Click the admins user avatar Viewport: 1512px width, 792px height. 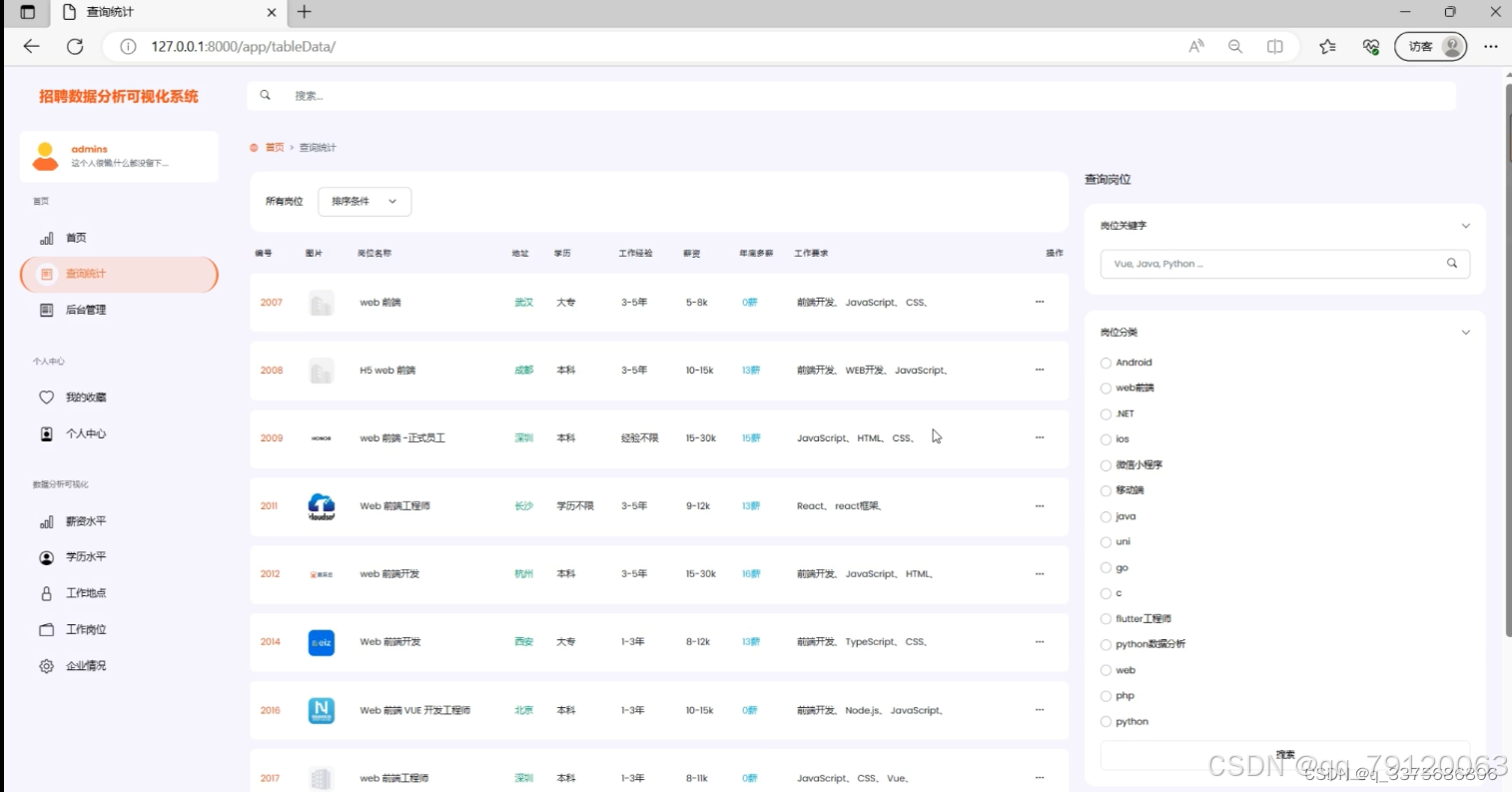pyautogui.click(x=45, y=156)
